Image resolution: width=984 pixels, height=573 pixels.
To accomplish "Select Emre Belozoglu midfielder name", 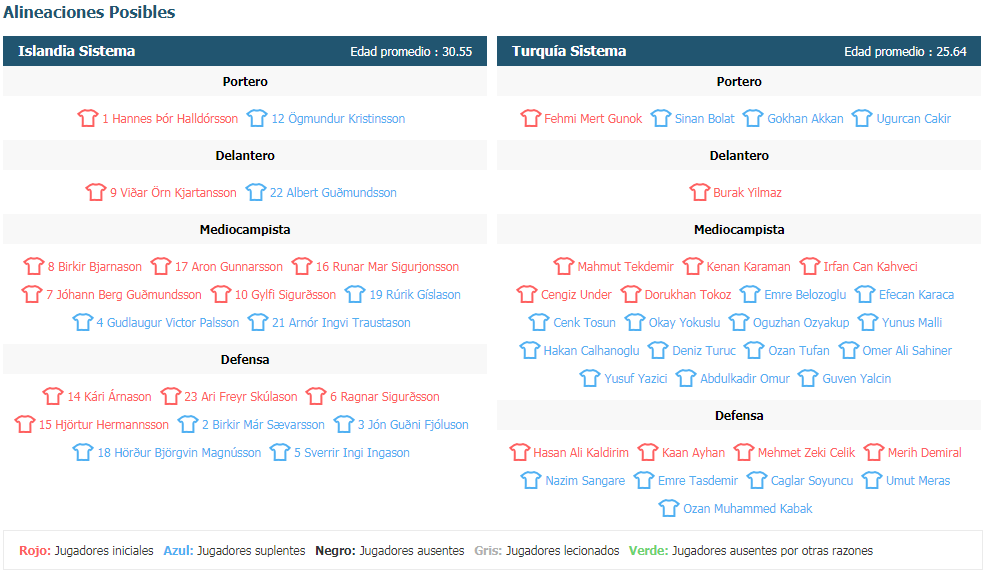I will click(x=805, y=294).
